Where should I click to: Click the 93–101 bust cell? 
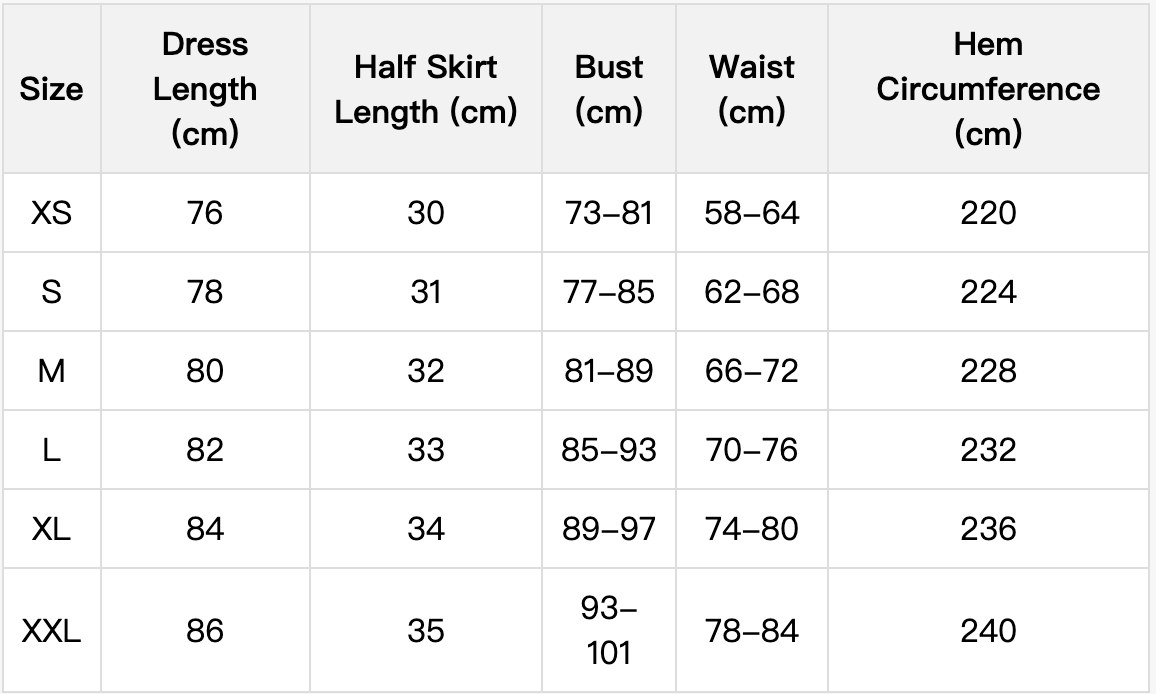608,631
